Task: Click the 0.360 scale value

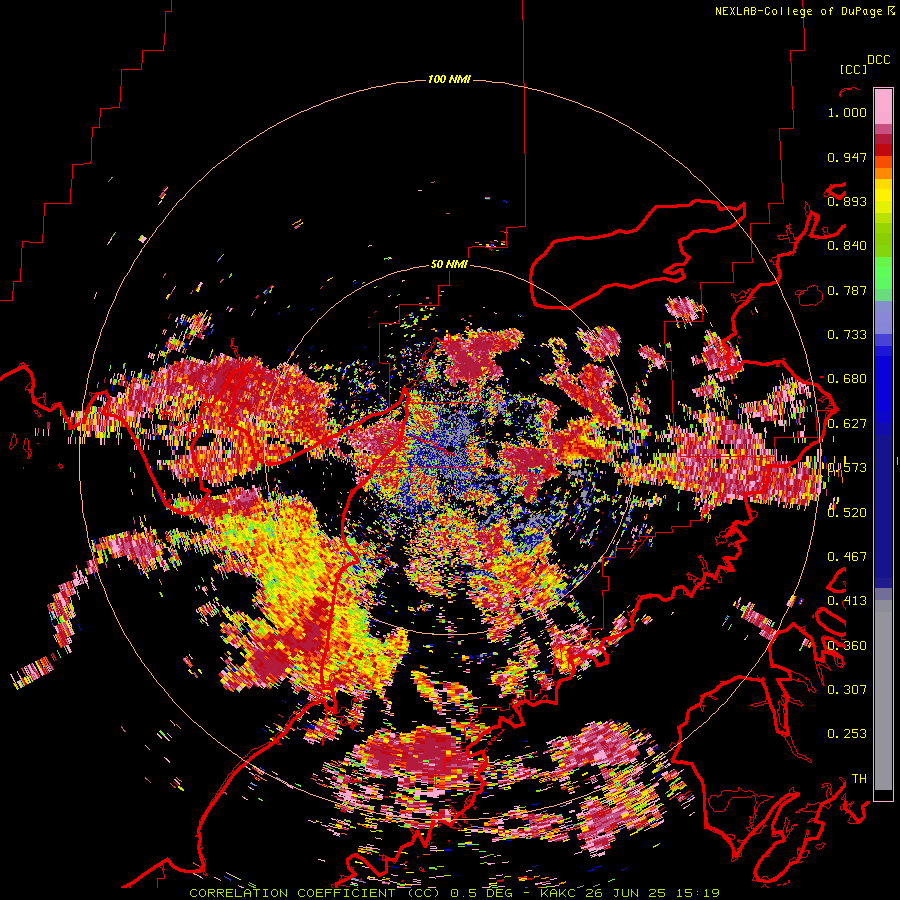Action: 847,645
